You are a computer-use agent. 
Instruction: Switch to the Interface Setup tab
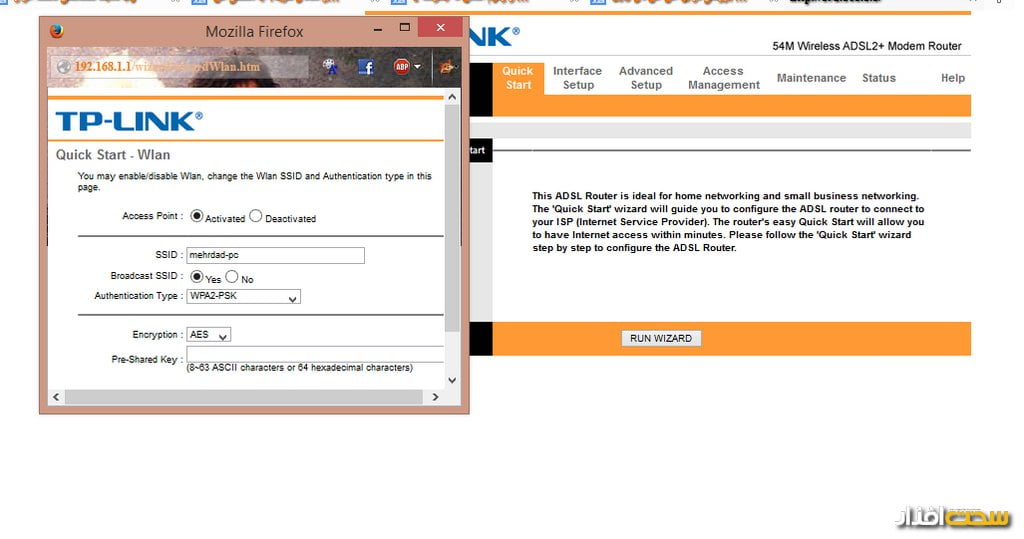pos(577,78)
